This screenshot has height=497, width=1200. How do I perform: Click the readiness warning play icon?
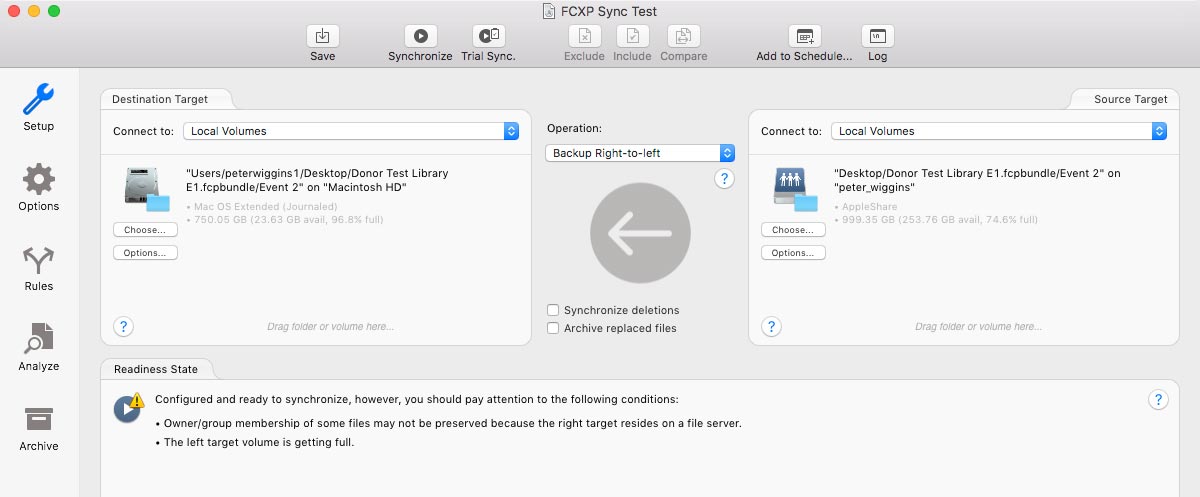tap(127, 408)
